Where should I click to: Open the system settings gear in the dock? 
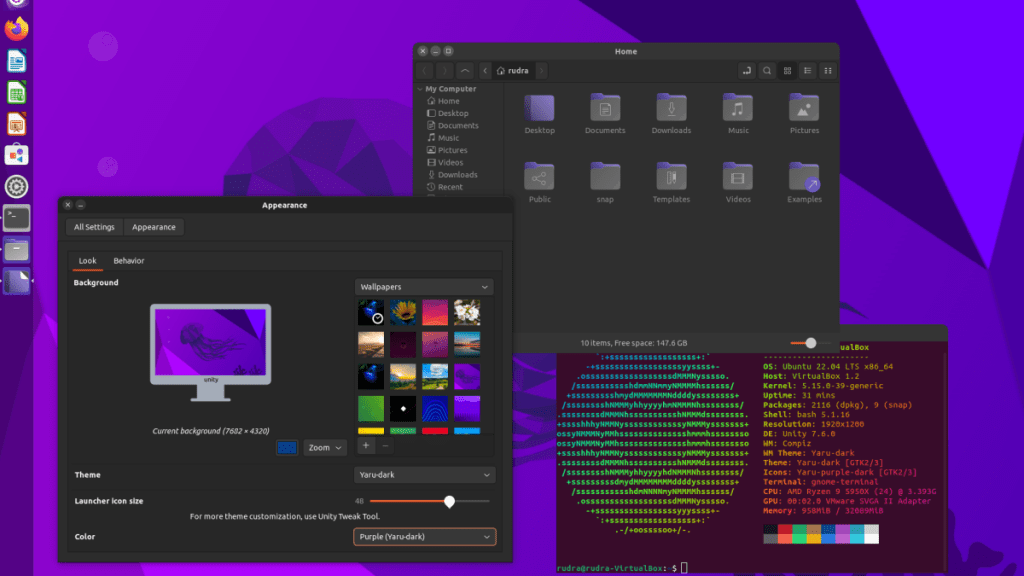coord(16,186)
